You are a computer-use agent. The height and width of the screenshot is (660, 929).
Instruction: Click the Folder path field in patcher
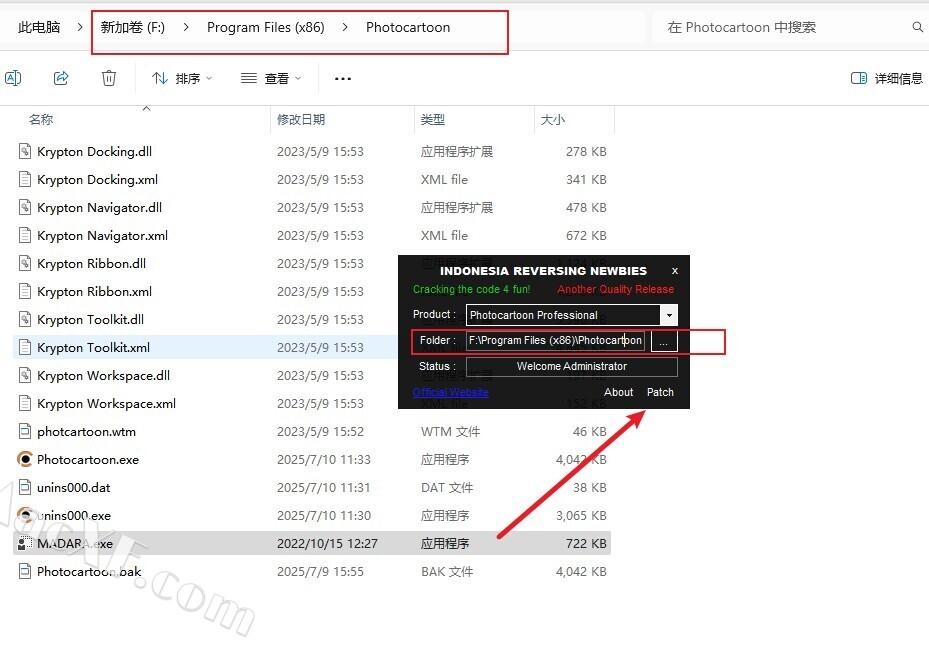555,341
